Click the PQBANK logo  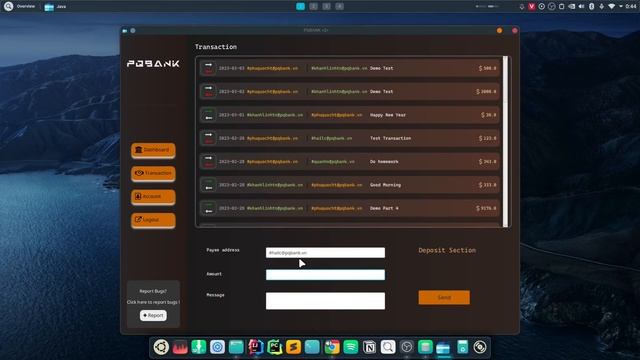click(153, 64)
